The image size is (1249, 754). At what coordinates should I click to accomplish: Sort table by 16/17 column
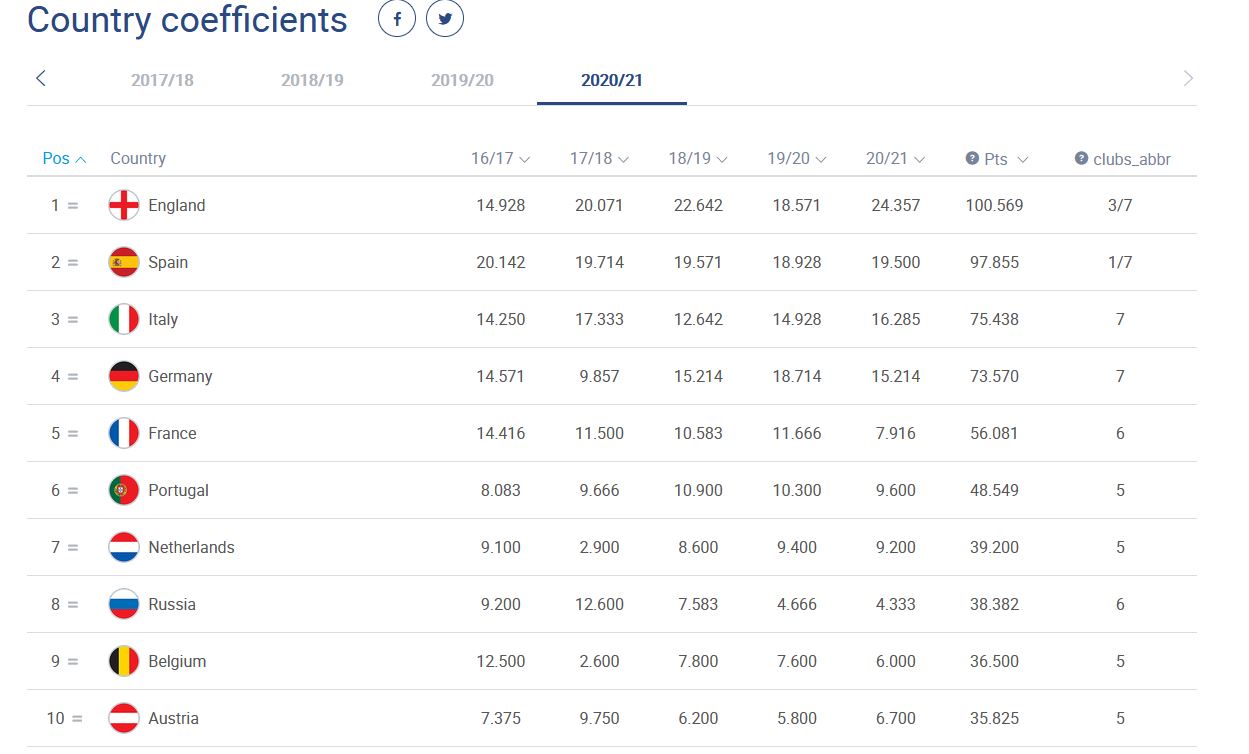point(500,158)
